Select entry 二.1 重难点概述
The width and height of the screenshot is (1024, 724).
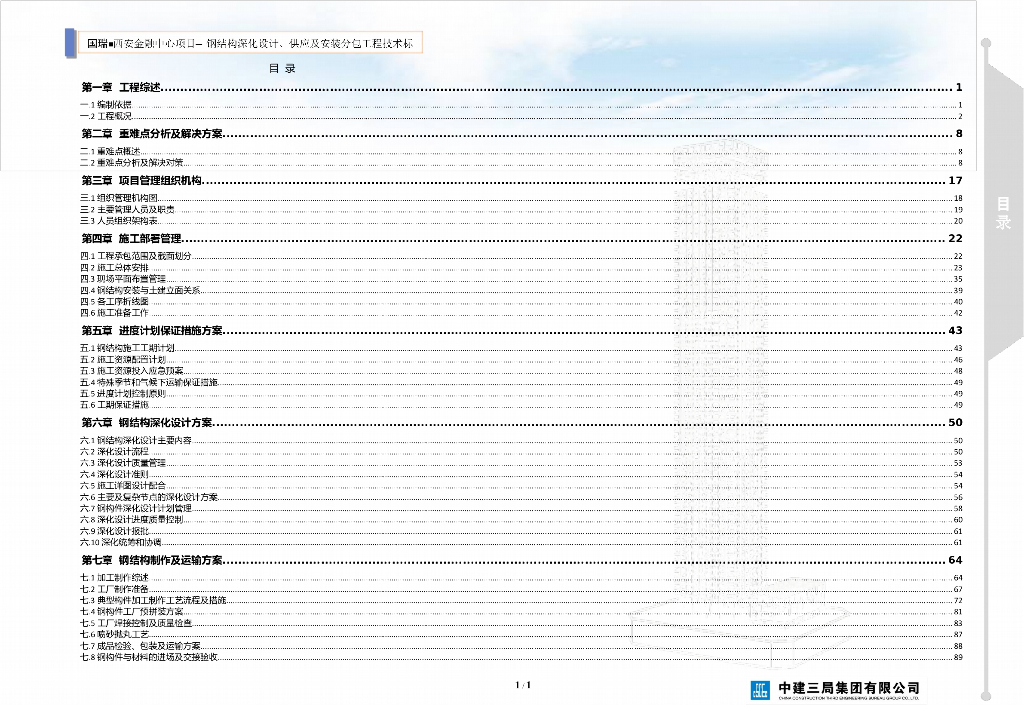[521, 151]
